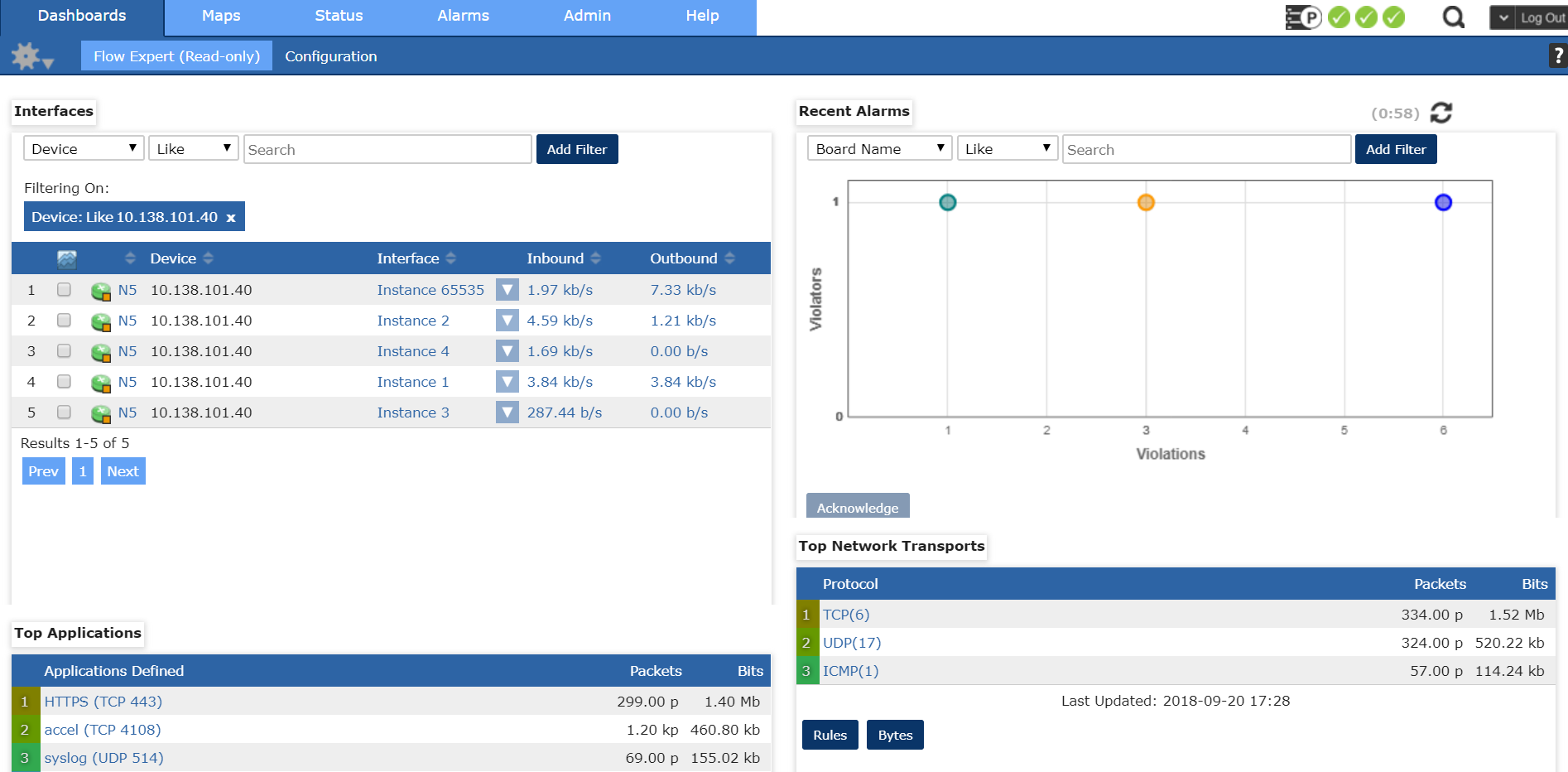Tick the checkbox for Instance 3 row
1568x772 pixels.
(64, 413)
